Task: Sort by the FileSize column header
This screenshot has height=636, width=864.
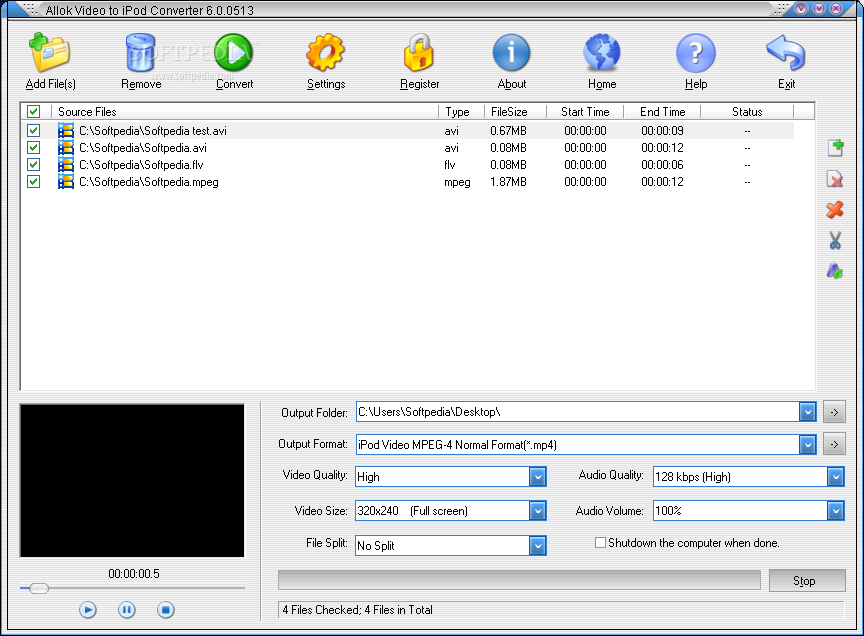Action: (515, 111)
